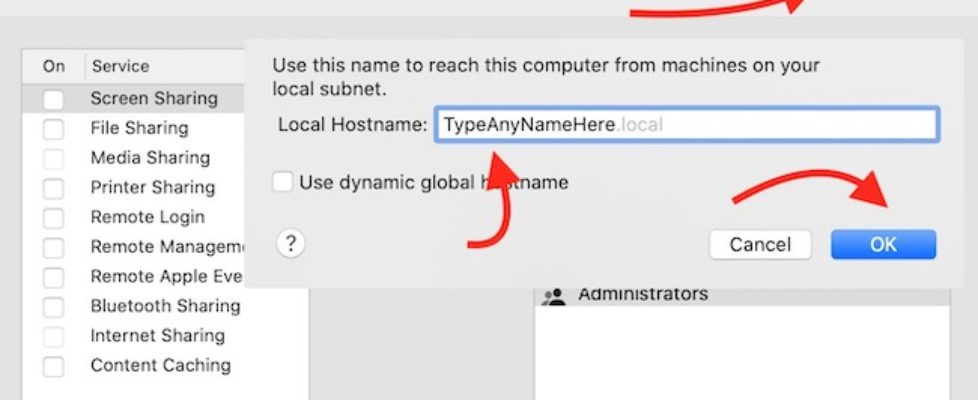Check the Media Sharing checkbox
The height and width of the screenshot is (400, 978).
click(53, 158)
